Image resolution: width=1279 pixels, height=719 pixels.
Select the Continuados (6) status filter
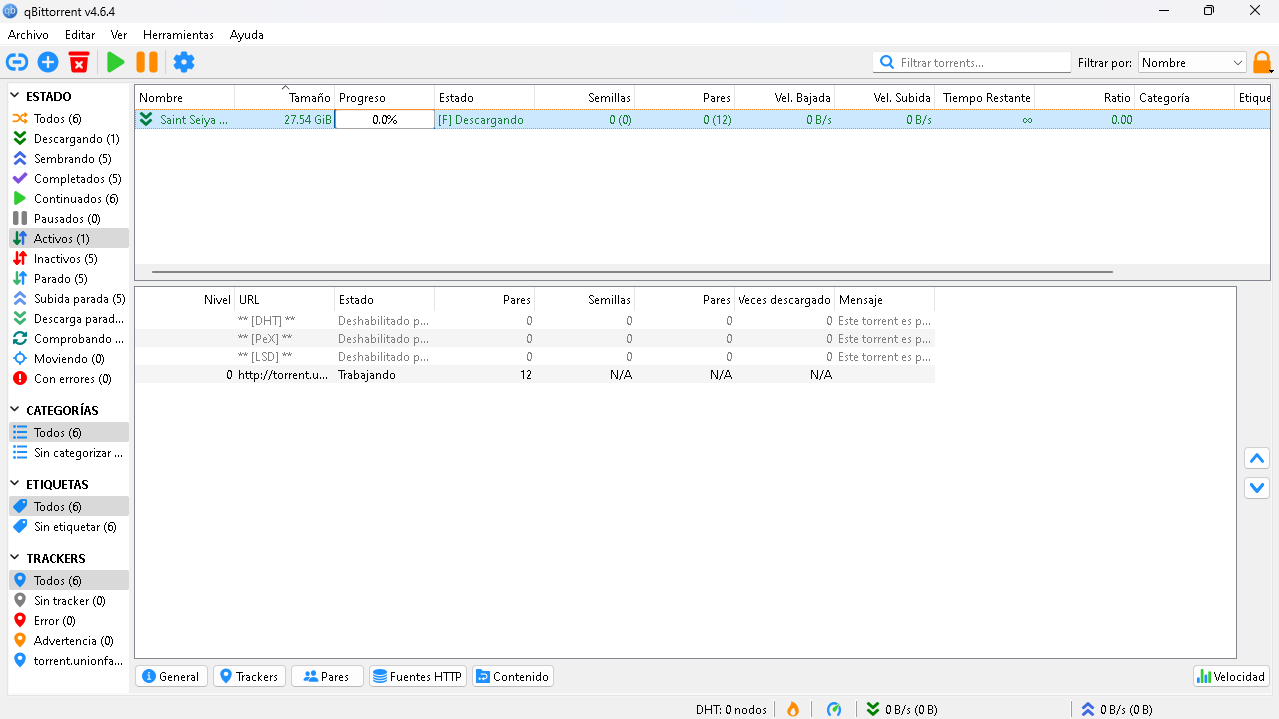(69, 199)
